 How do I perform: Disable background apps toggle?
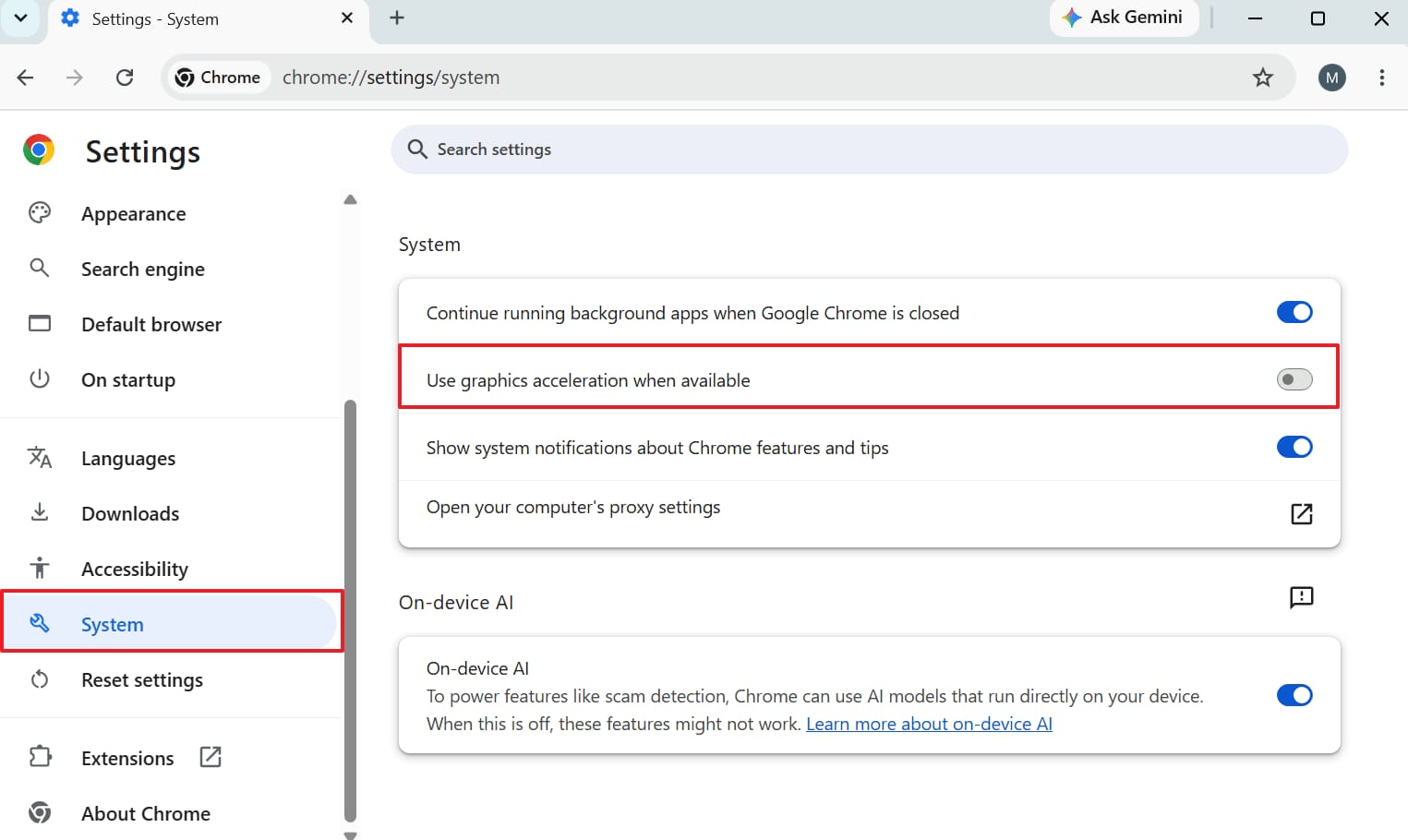tap(1294, 312)
